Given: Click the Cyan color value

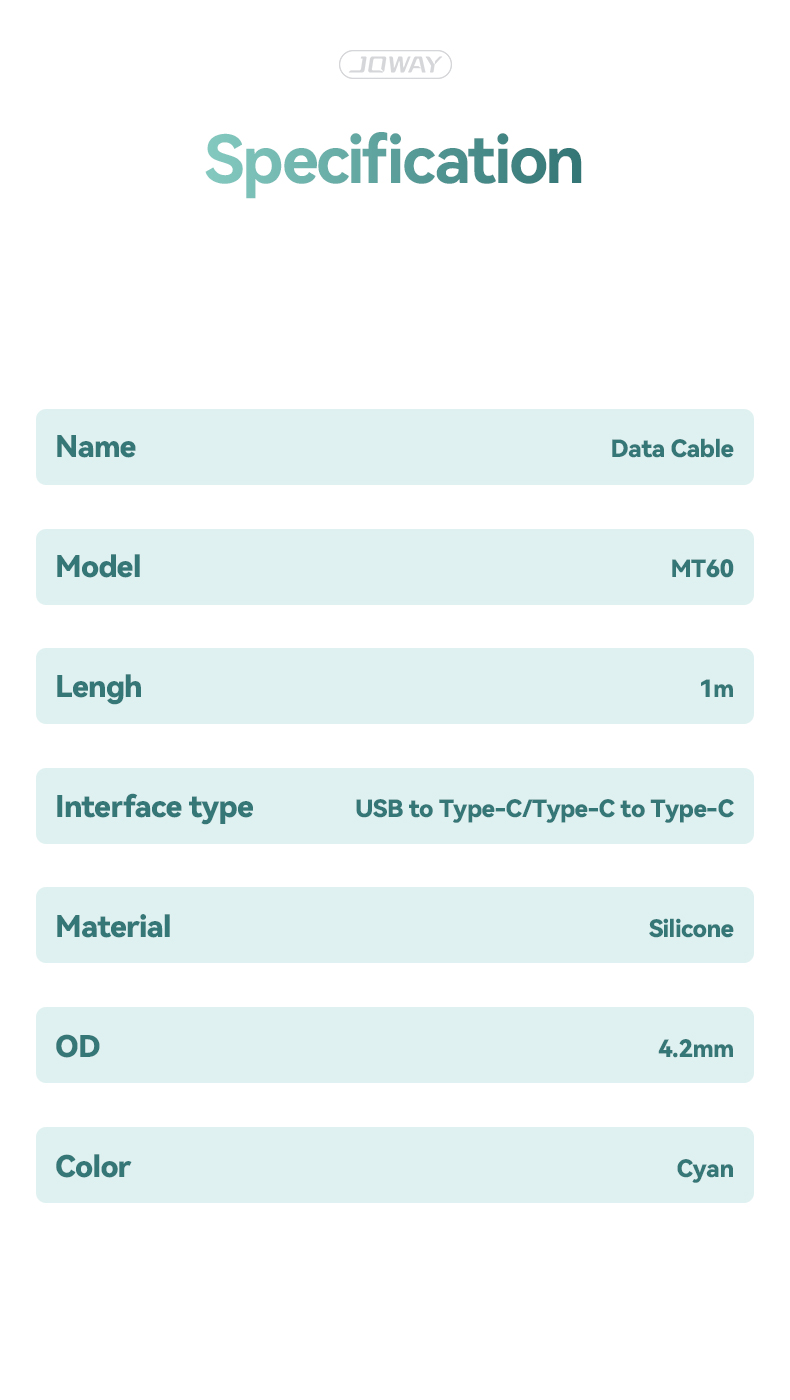Looking at the screenshot, I should click(x=705, y=1170).
